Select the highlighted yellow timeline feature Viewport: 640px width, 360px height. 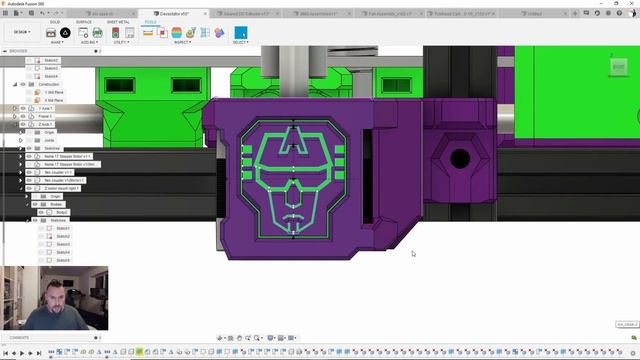point(139,351)
